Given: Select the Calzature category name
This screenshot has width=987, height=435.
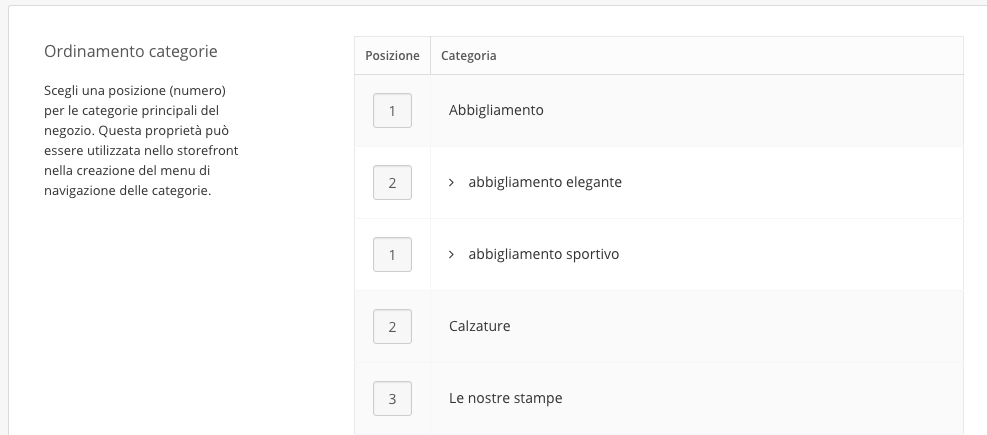Looking at the screenshot, I should (480, 327).
